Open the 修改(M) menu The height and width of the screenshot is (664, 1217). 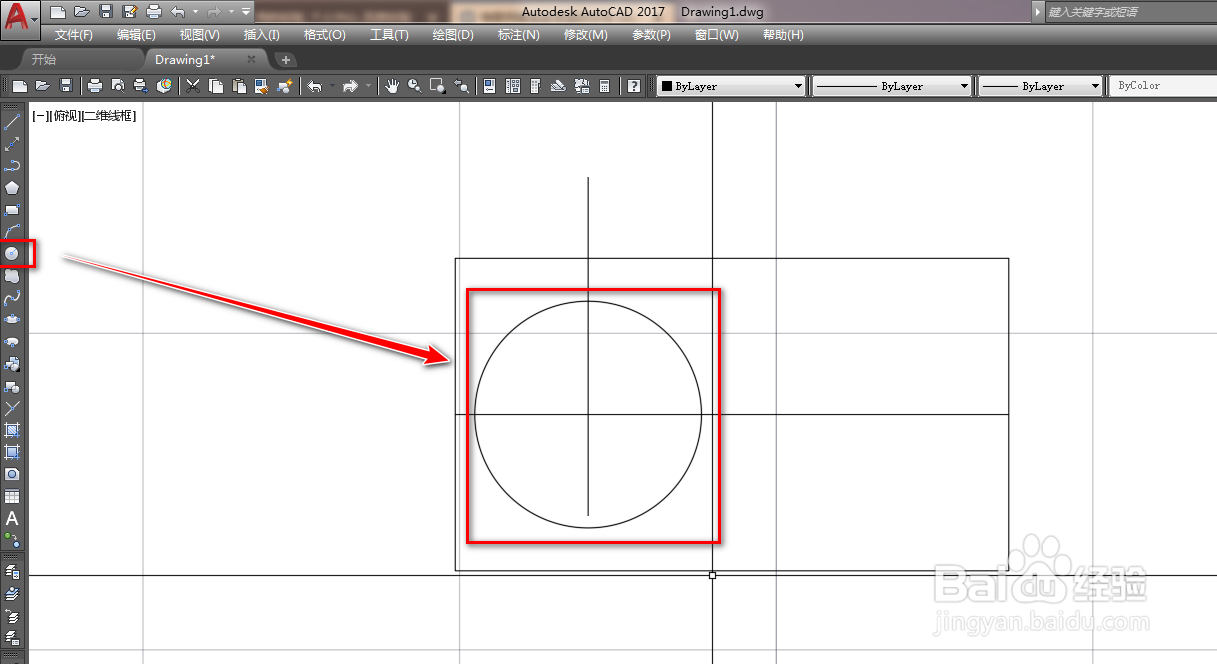[x=585, y=34]
